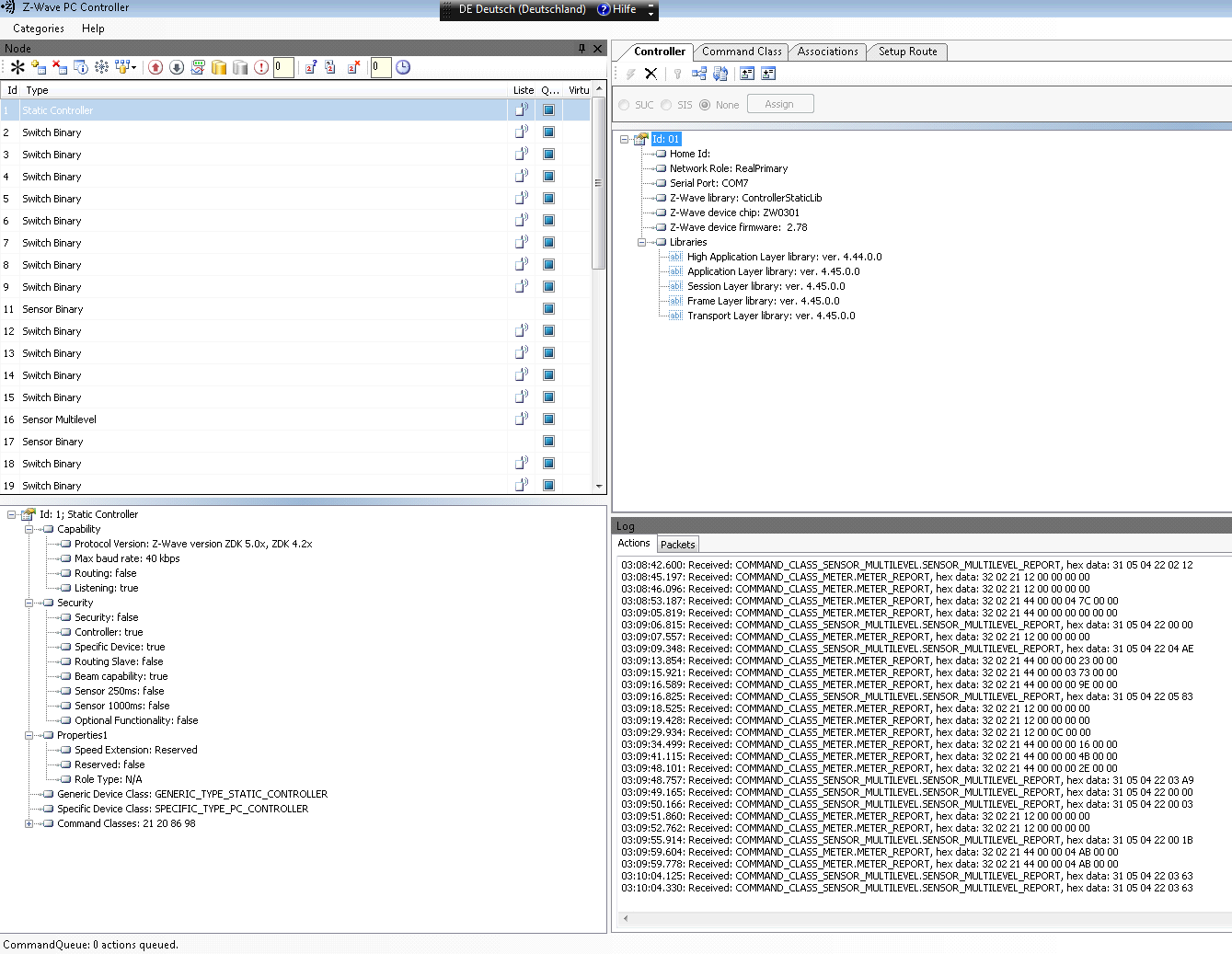
Task: Click the Remove Node red-X icon
Action: point(60,67)
